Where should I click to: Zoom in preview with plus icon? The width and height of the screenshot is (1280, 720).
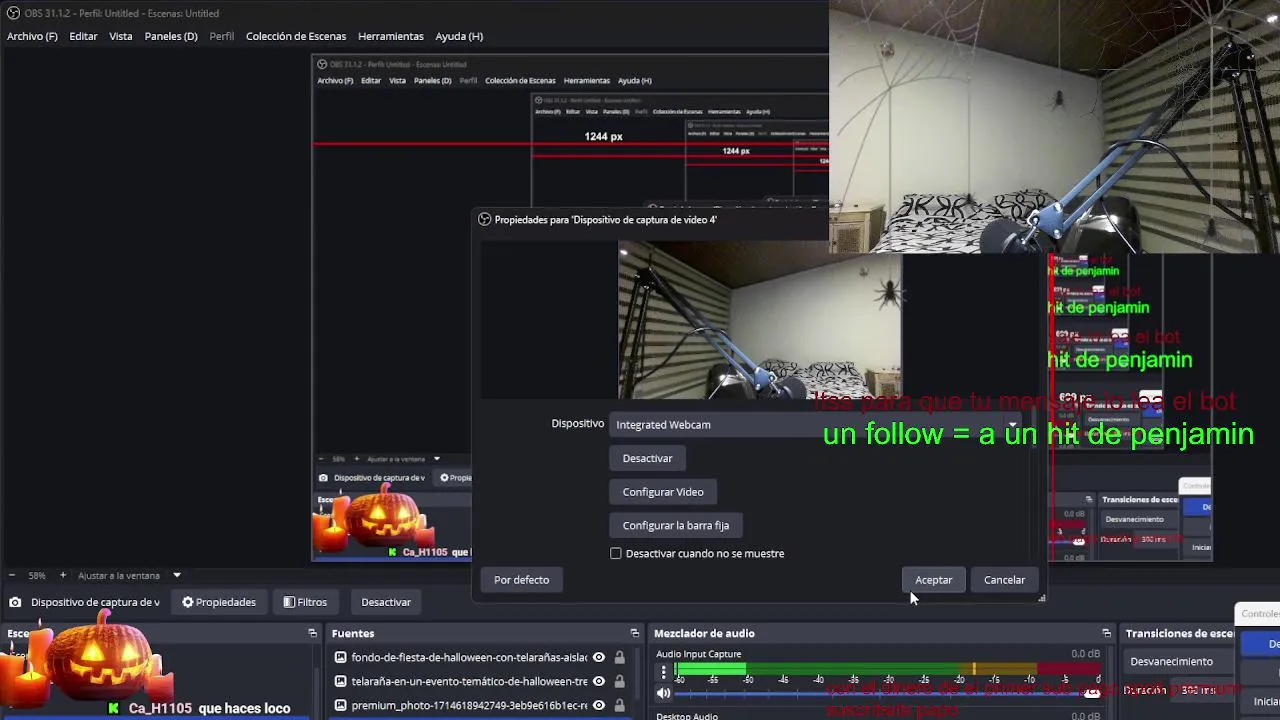(63, 575)
